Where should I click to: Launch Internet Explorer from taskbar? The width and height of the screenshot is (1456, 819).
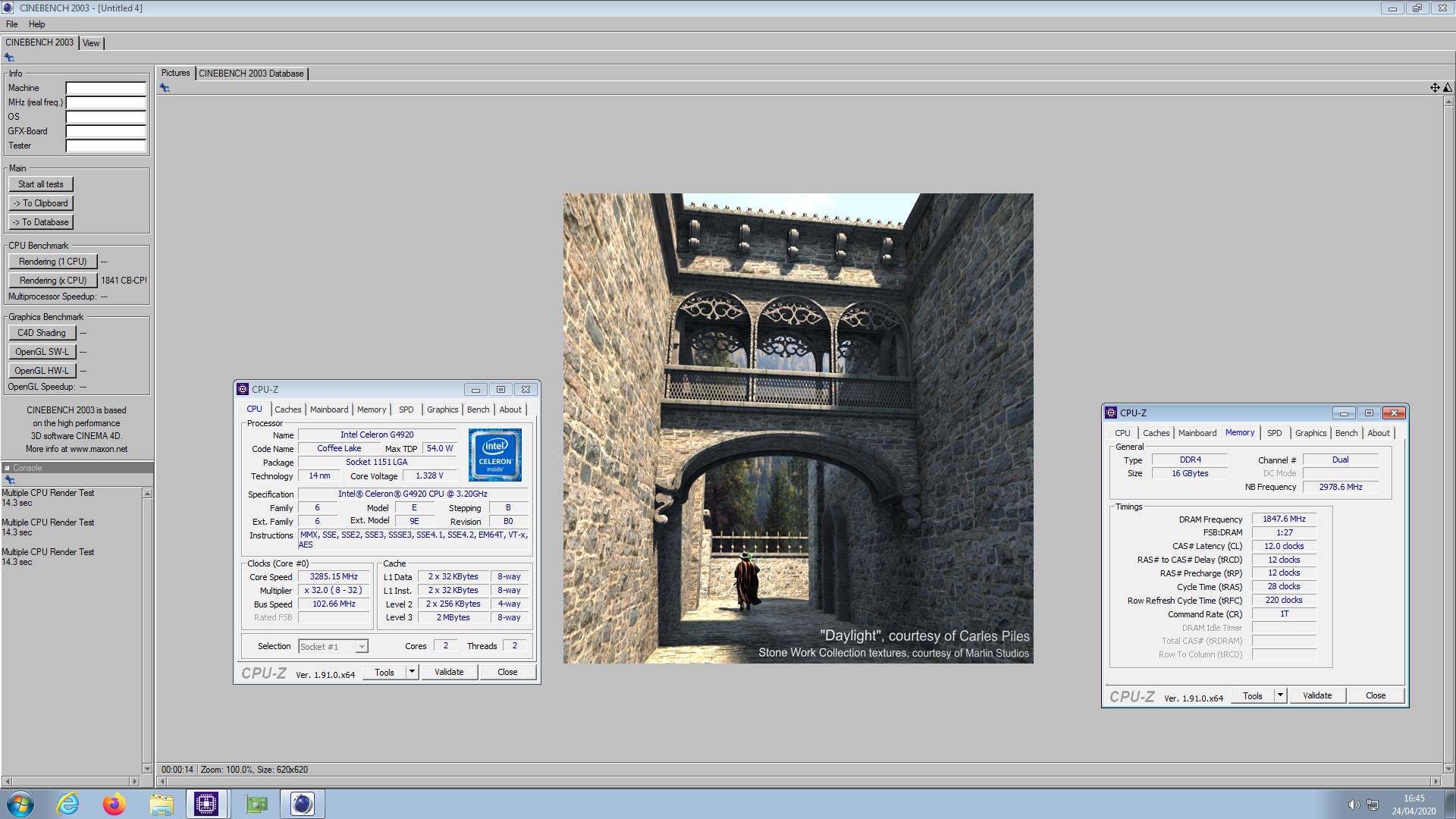(68, 804)
